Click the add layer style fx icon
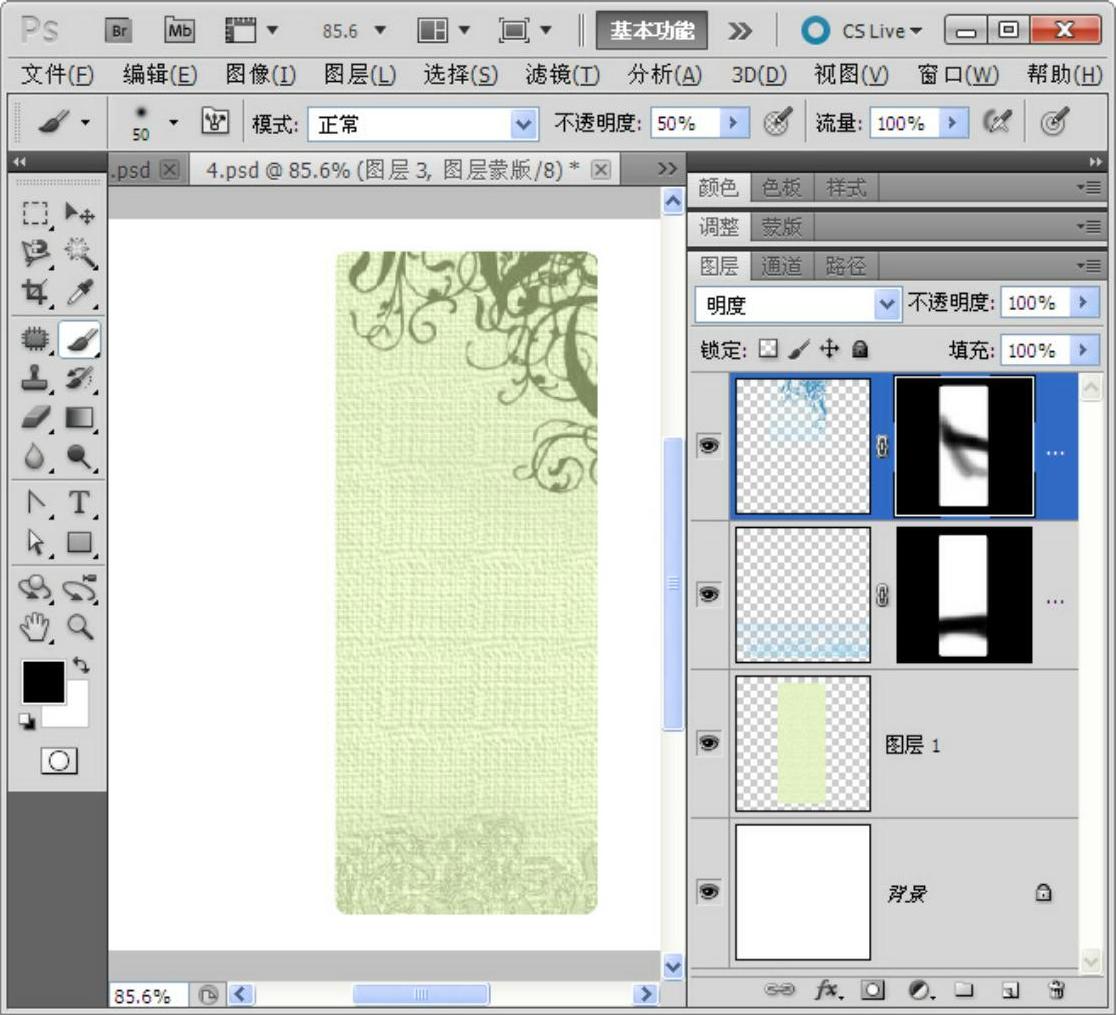 828,990
